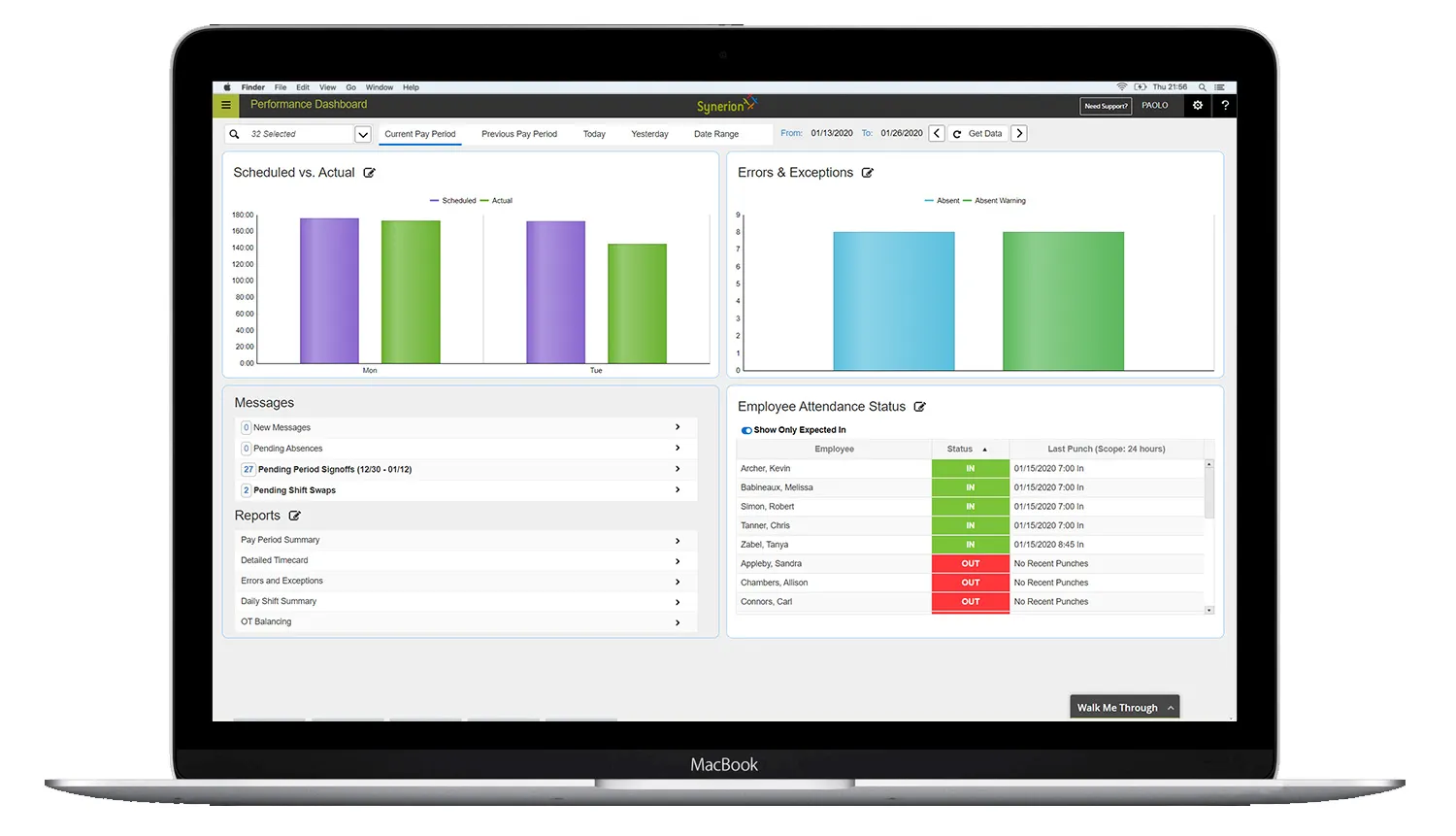Edit the Reports section

tap(294, 516)
